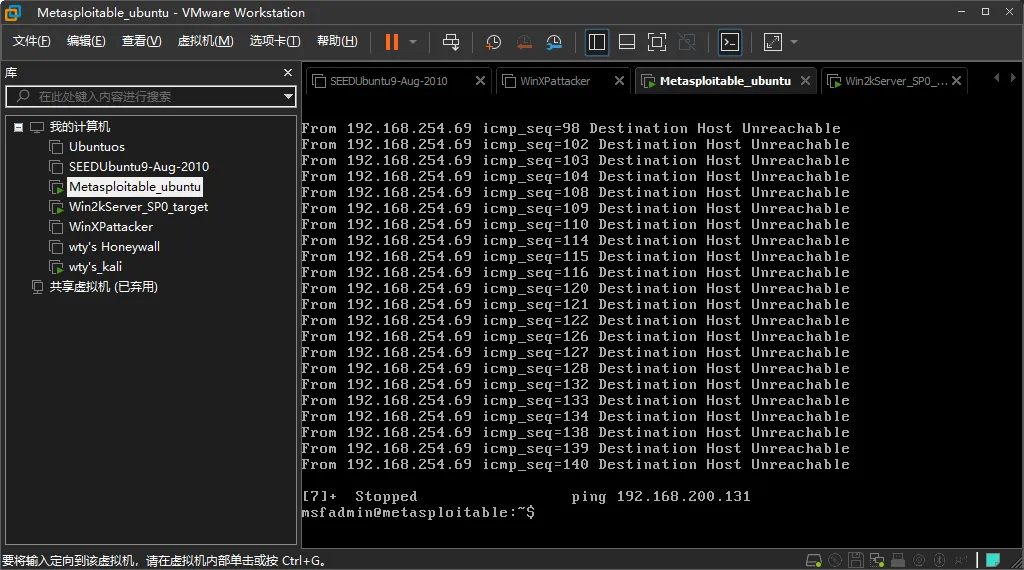This screenshot has height=570, width=1024.
Task: Click the USB controller status icon
Action: tap(898, 560)
